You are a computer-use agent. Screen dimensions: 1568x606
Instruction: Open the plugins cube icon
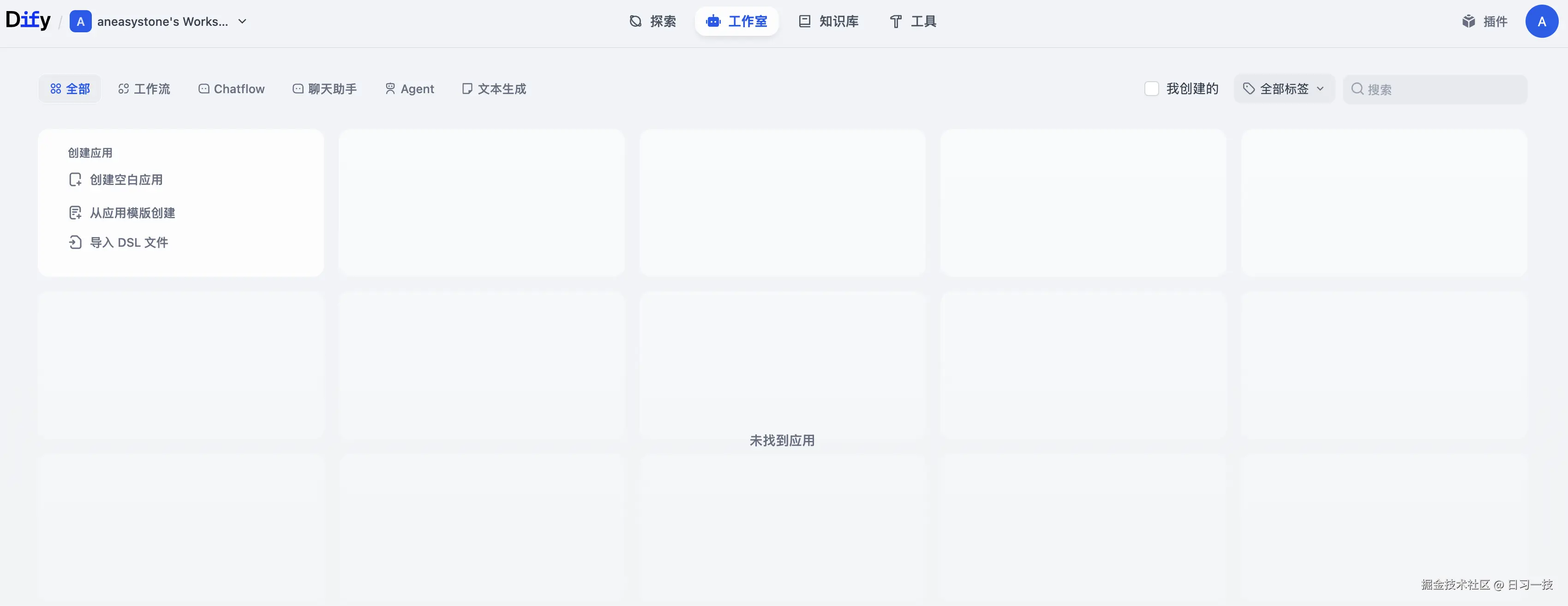1468,21
